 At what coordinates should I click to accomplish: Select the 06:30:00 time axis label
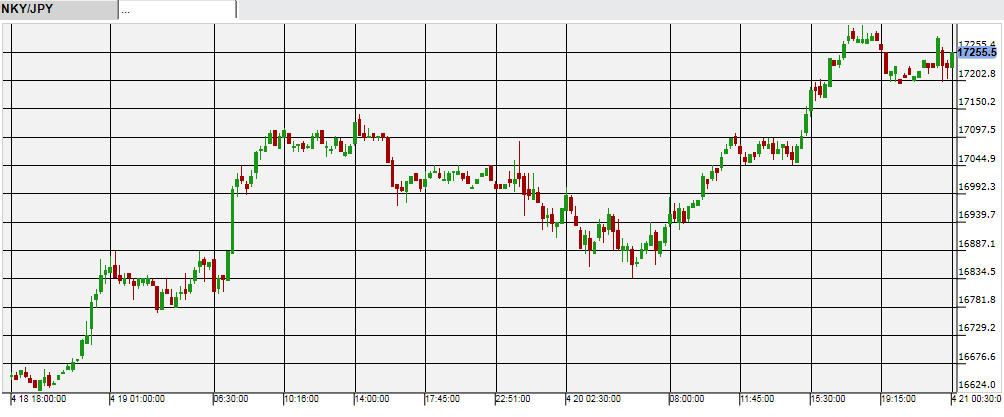pyautogui.click(x=231, y=399)
